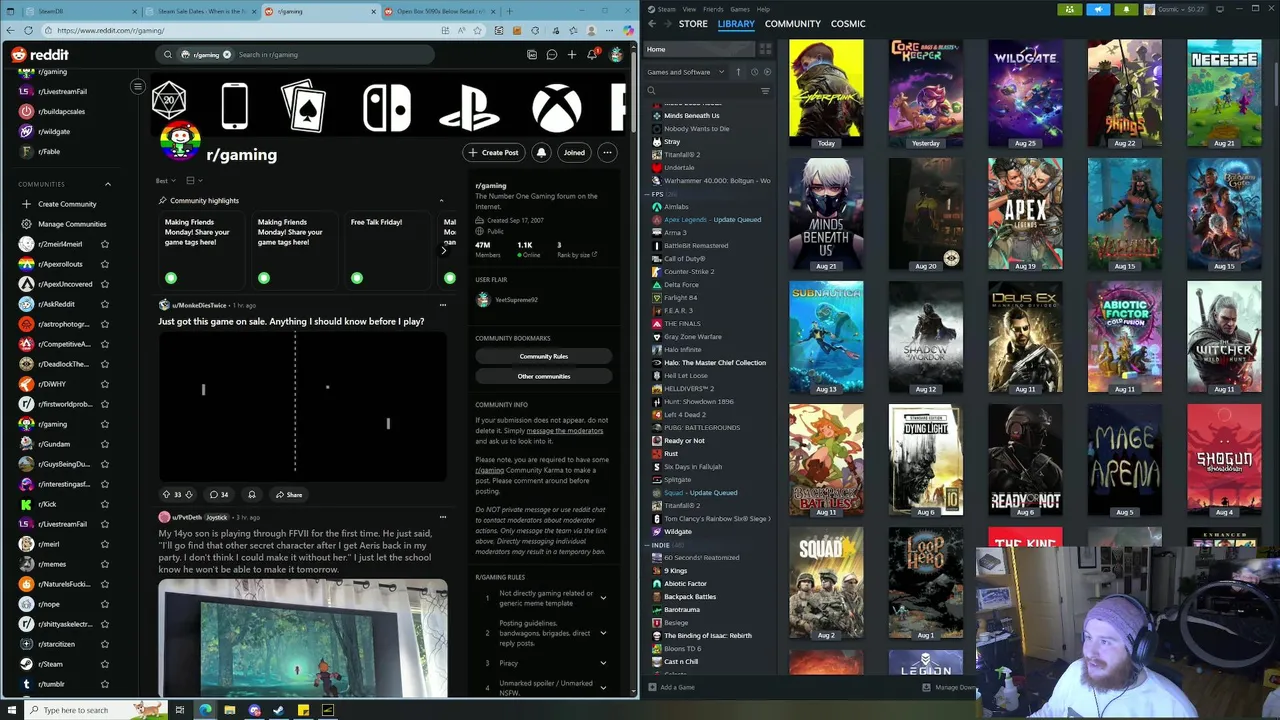Favorite r/Kick community star
Viewport: 1280px width, 720px height.
[104, 504]
